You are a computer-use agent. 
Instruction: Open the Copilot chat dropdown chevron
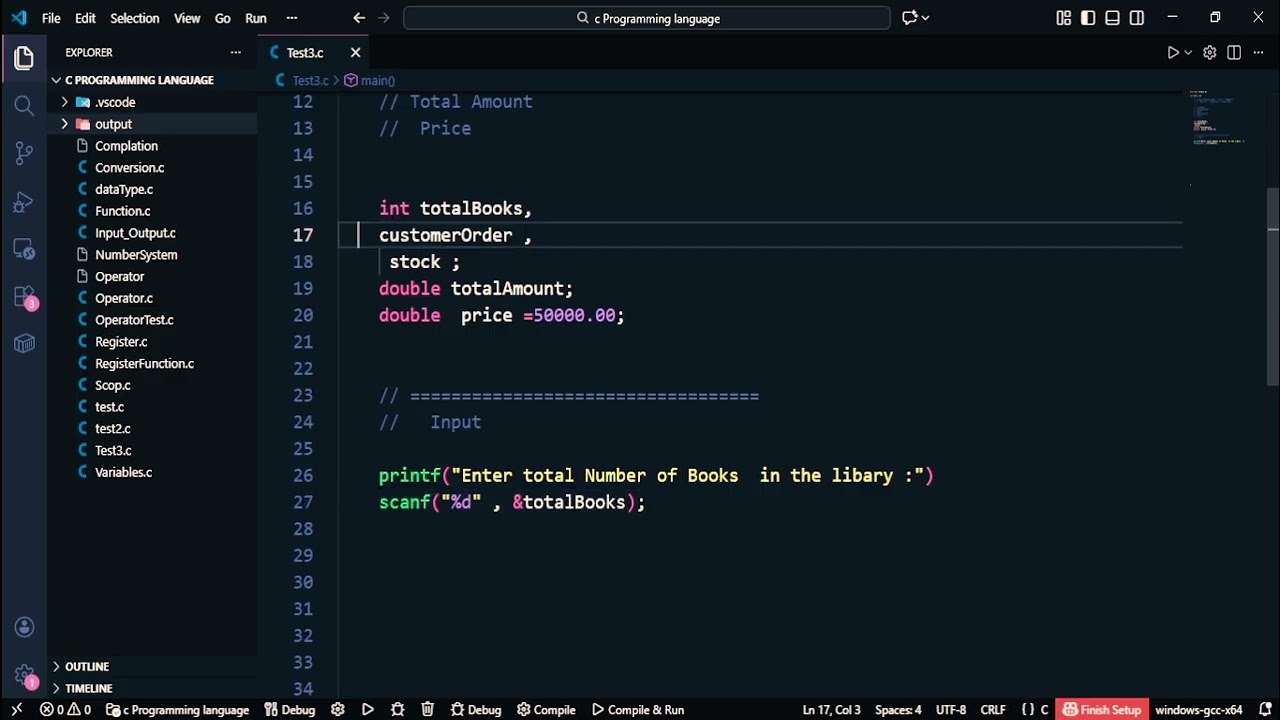pyautogui.click(x=925, y=18)
